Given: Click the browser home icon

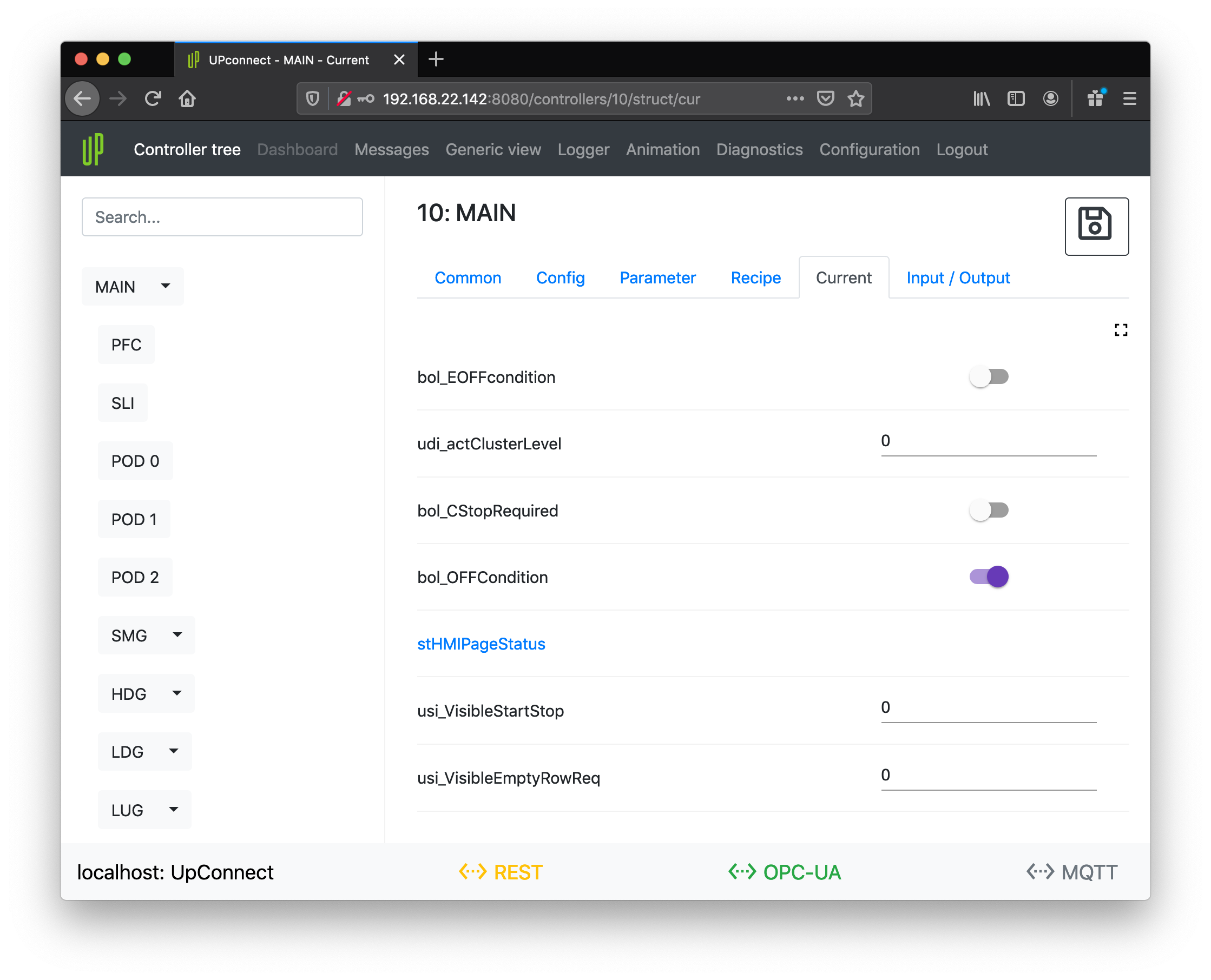Looking at the screenshot, I should [187, 99].
